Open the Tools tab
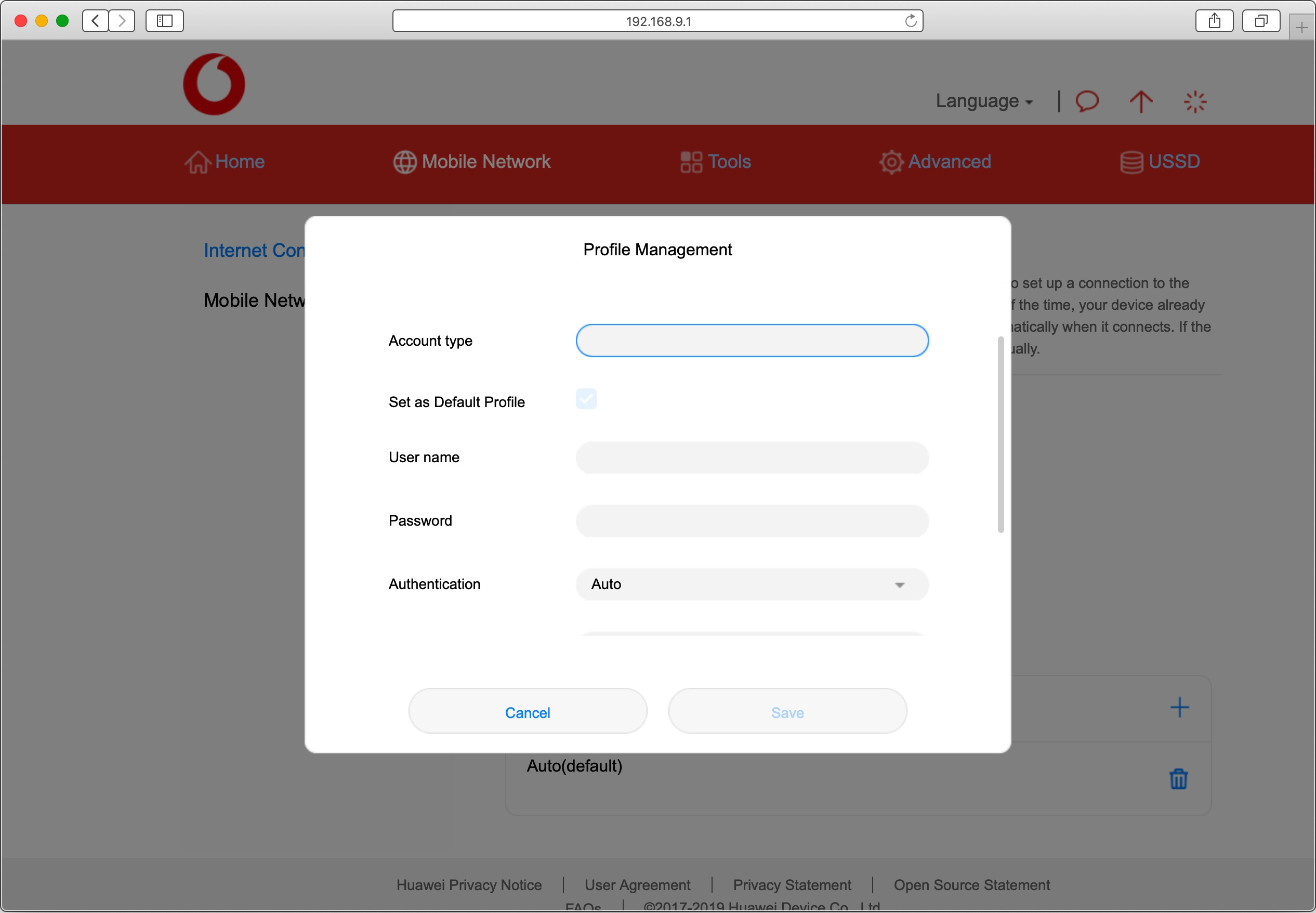This screenshot has width=1316, height=913. pos(716,162)
